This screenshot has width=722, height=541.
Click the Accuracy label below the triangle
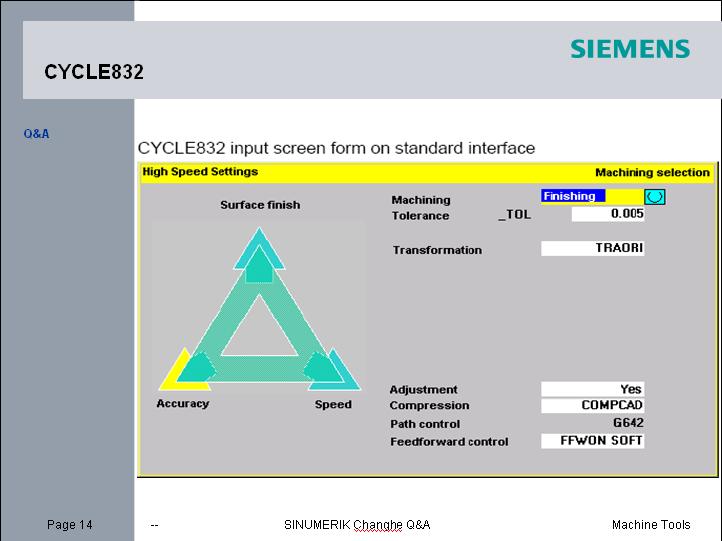click(183, 404)
